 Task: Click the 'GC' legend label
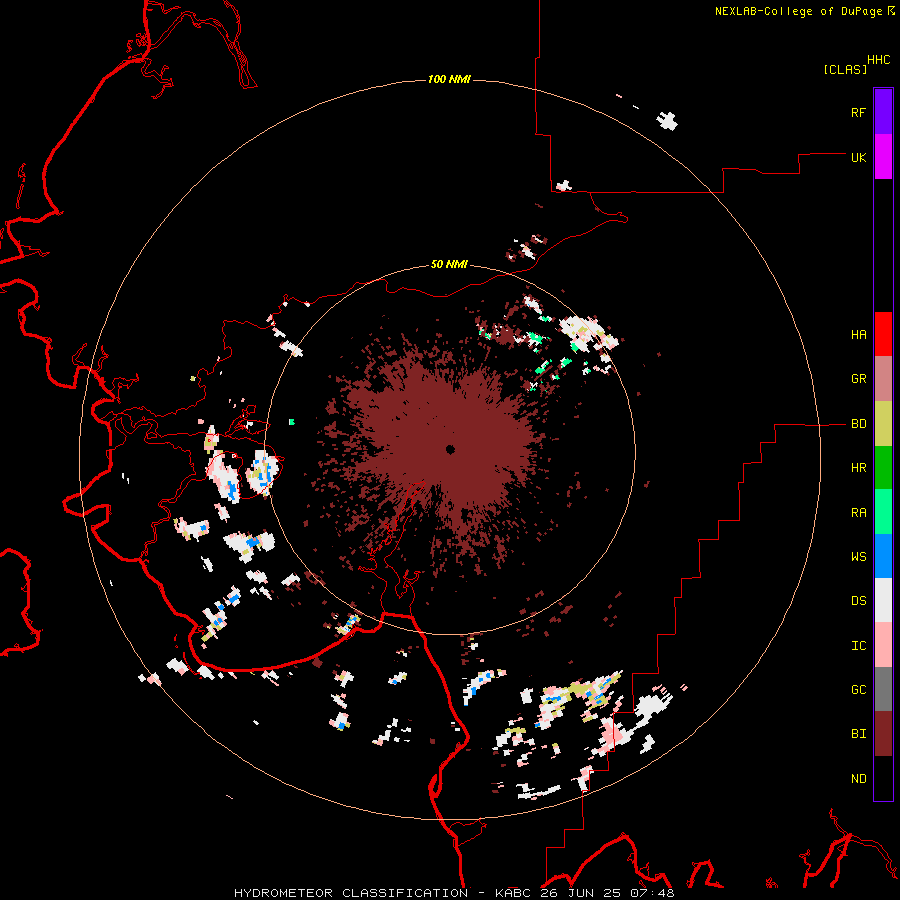coord(858,689)
